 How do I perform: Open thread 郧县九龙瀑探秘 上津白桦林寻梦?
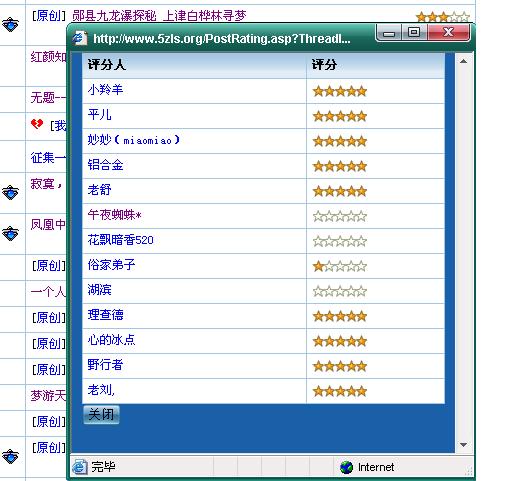(159, 16)
